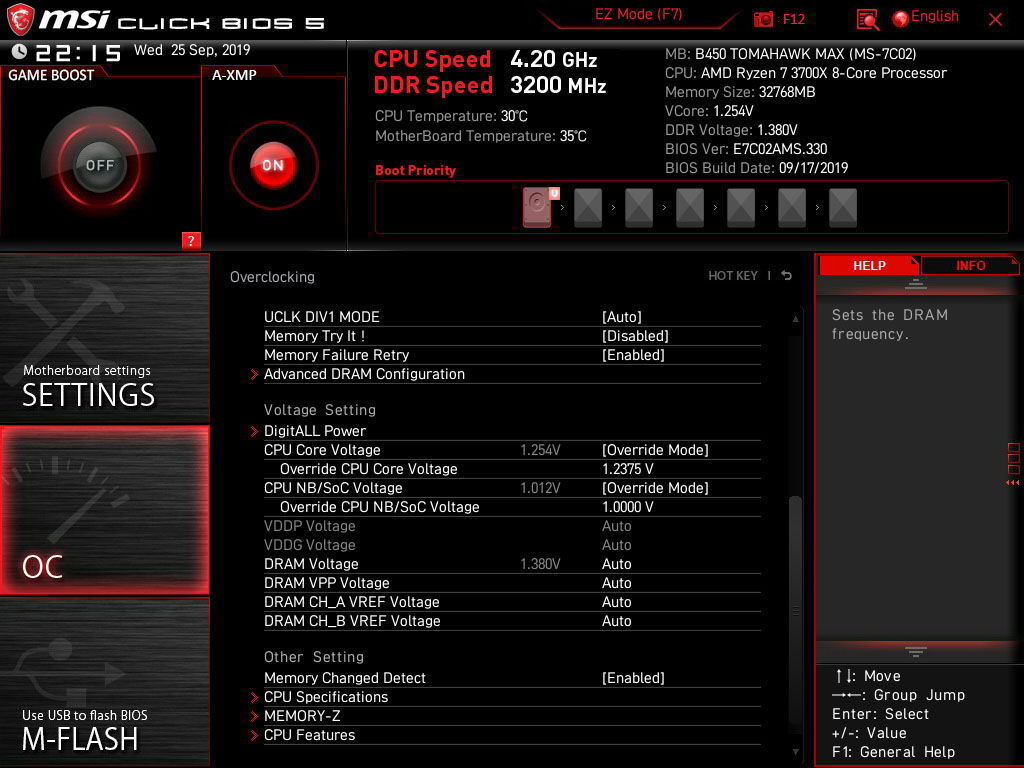This screenshot has width=1024, height=768.
Task: Change CPU NB/SoC Voltage [Override Mode] option
Action: pos(655,488)
